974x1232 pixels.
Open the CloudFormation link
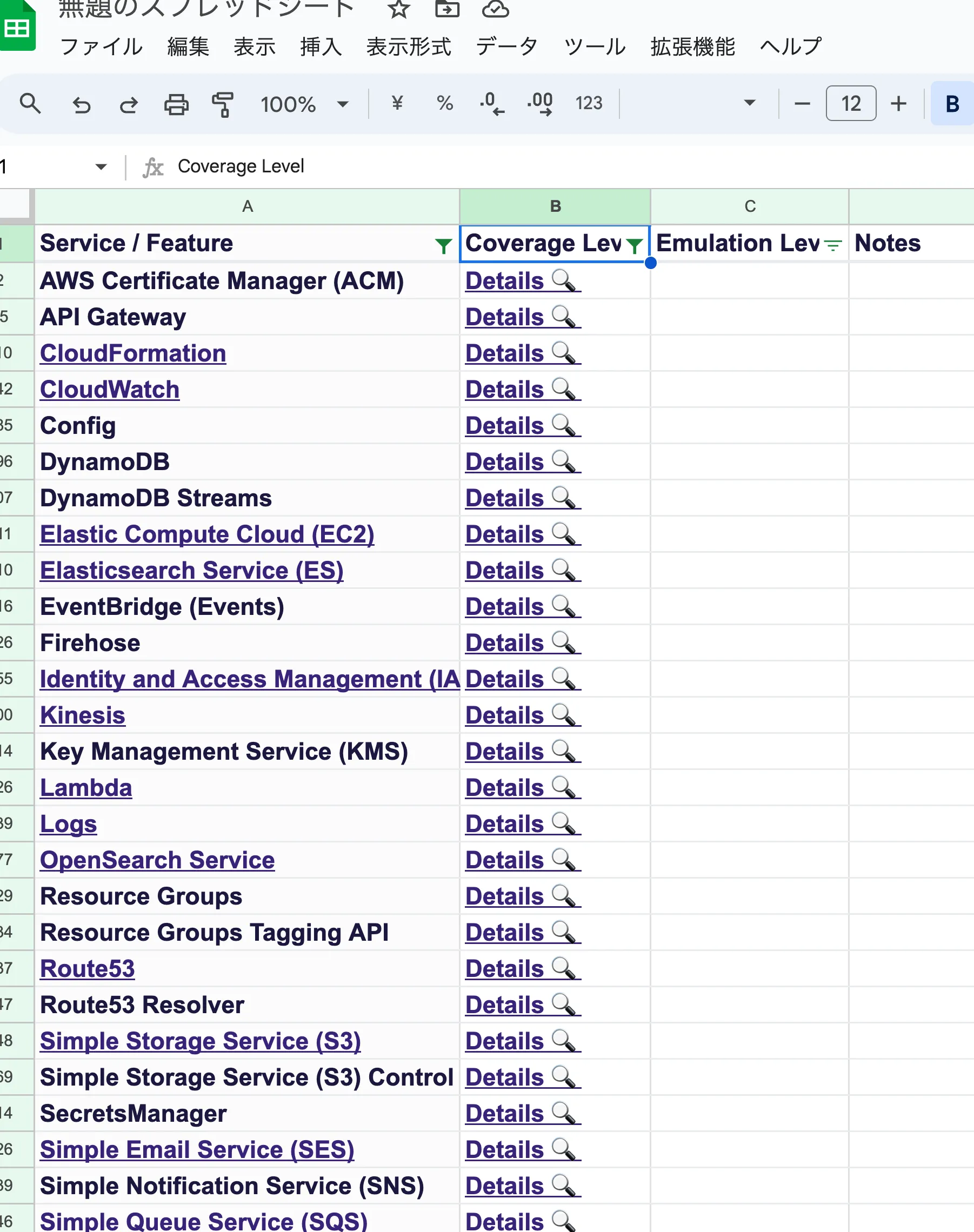click(133, 353)
